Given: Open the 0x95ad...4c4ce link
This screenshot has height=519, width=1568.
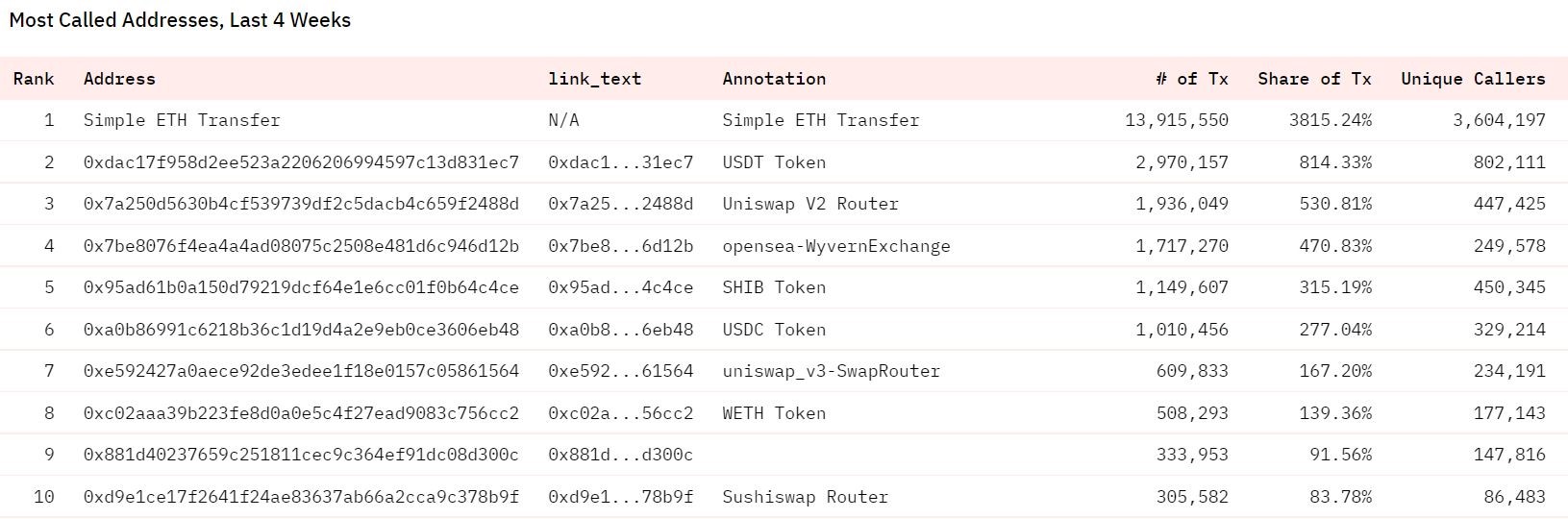Looking at the screenshot, I should pyautogui.click(x=620, y=287).
